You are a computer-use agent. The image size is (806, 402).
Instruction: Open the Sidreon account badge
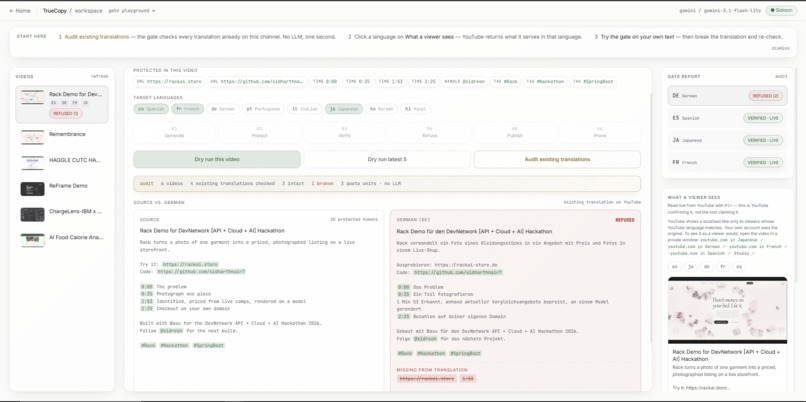click(781, 10)
